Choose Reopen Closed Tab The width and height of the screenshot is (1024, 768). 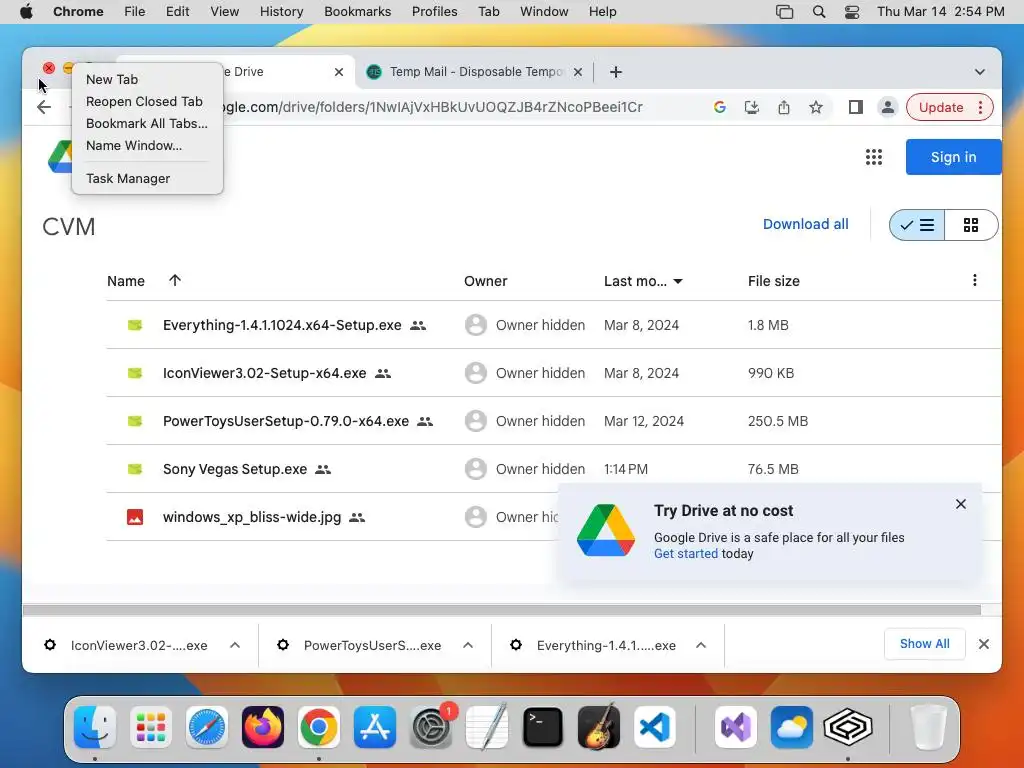[147, 101]
